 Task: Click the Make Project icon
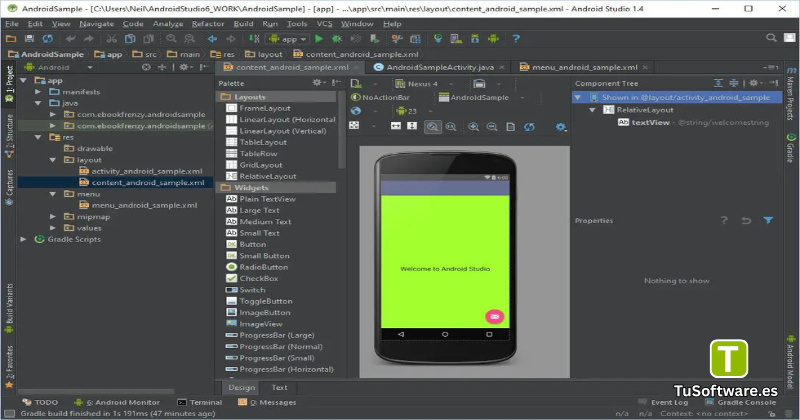pos(254,39)
